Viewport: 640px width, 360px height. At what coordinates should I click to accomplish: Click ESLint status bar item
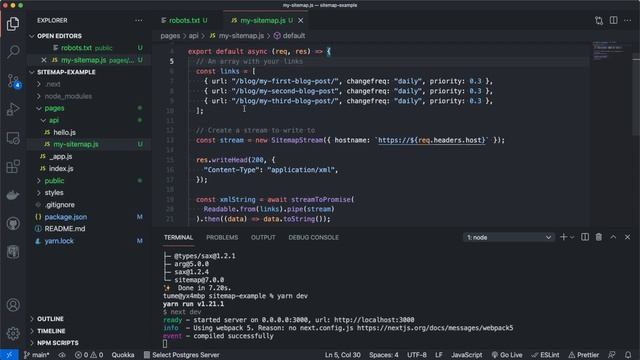(545, 355)
